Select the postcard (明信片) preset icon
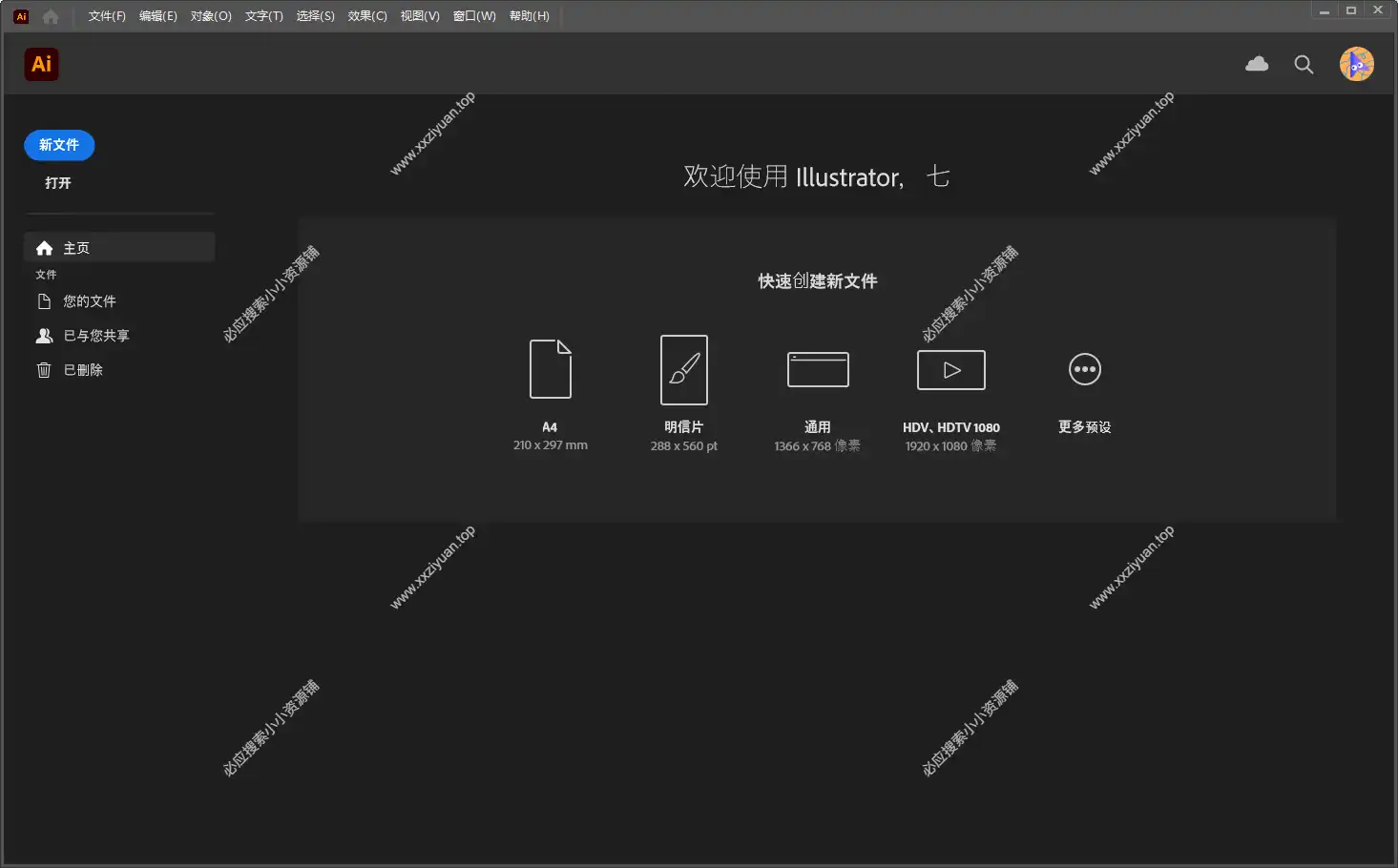 pyautogui.click(x=683, y=370)
